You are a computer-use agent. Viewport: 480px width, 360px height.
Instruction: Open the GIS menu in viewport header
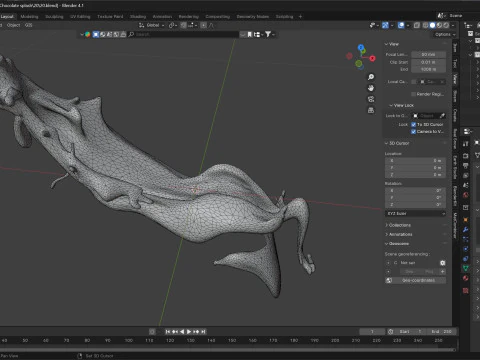(28, 25)
